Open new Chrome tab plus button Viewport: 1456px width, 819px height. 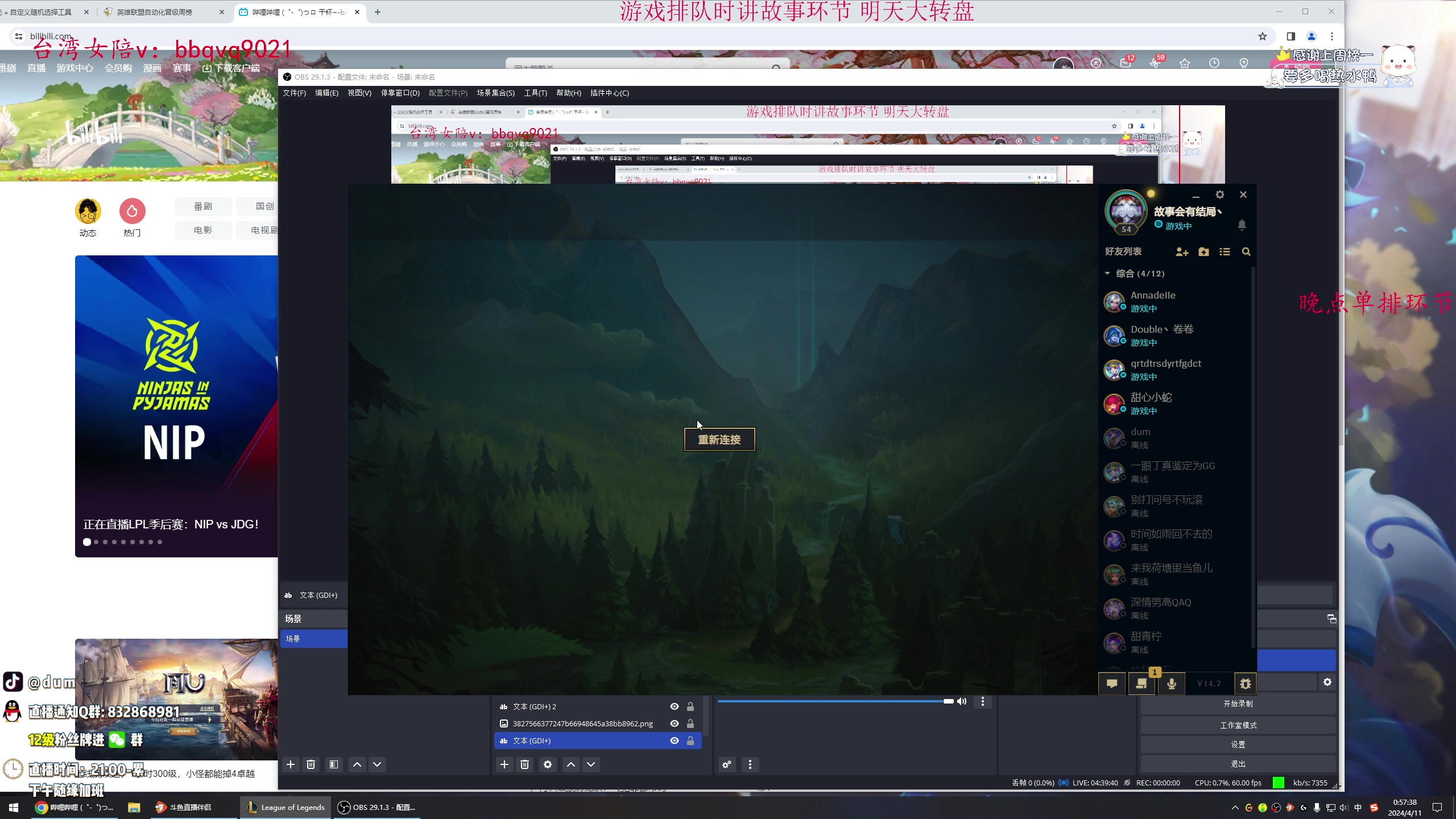click(378, 12)
